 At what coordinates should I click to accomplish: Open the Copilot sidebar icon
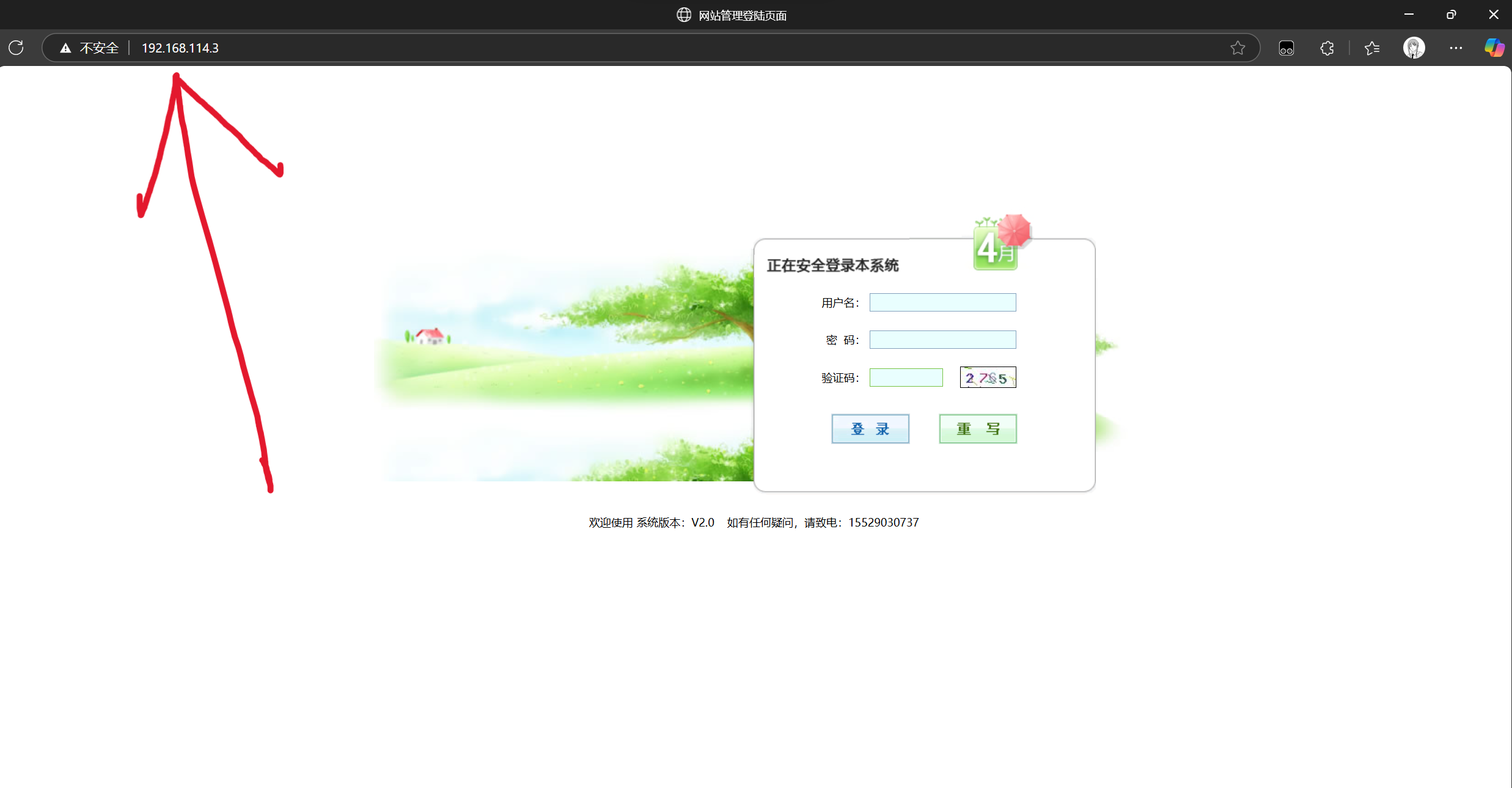[x=1494, y=48]
